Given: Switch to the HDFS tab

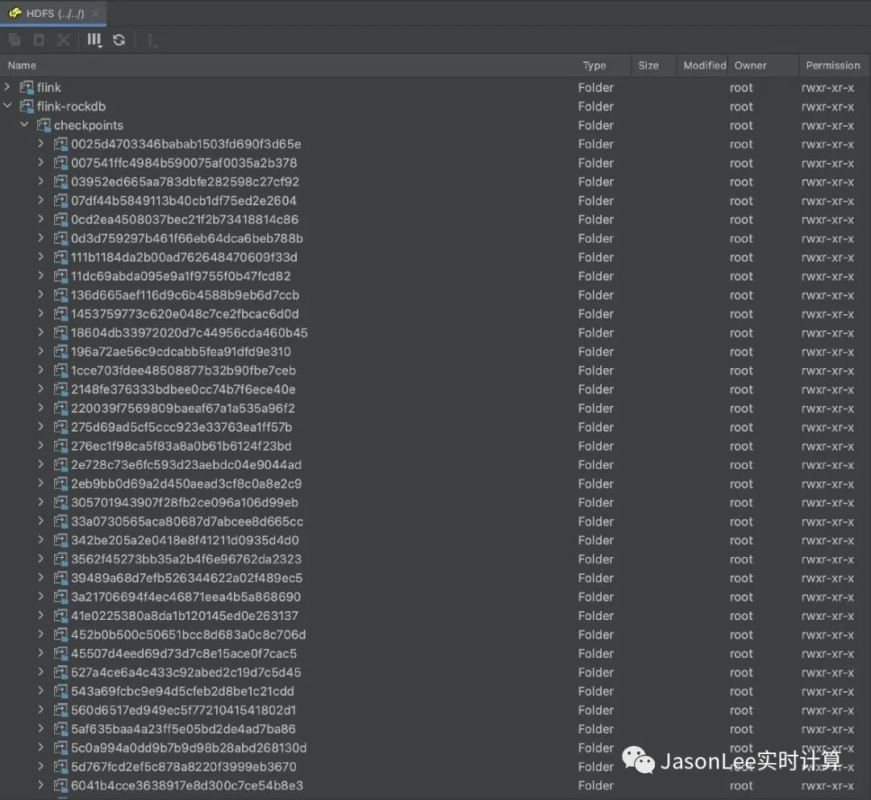Looking at the screenshot, I should click(x=48, y=13).
